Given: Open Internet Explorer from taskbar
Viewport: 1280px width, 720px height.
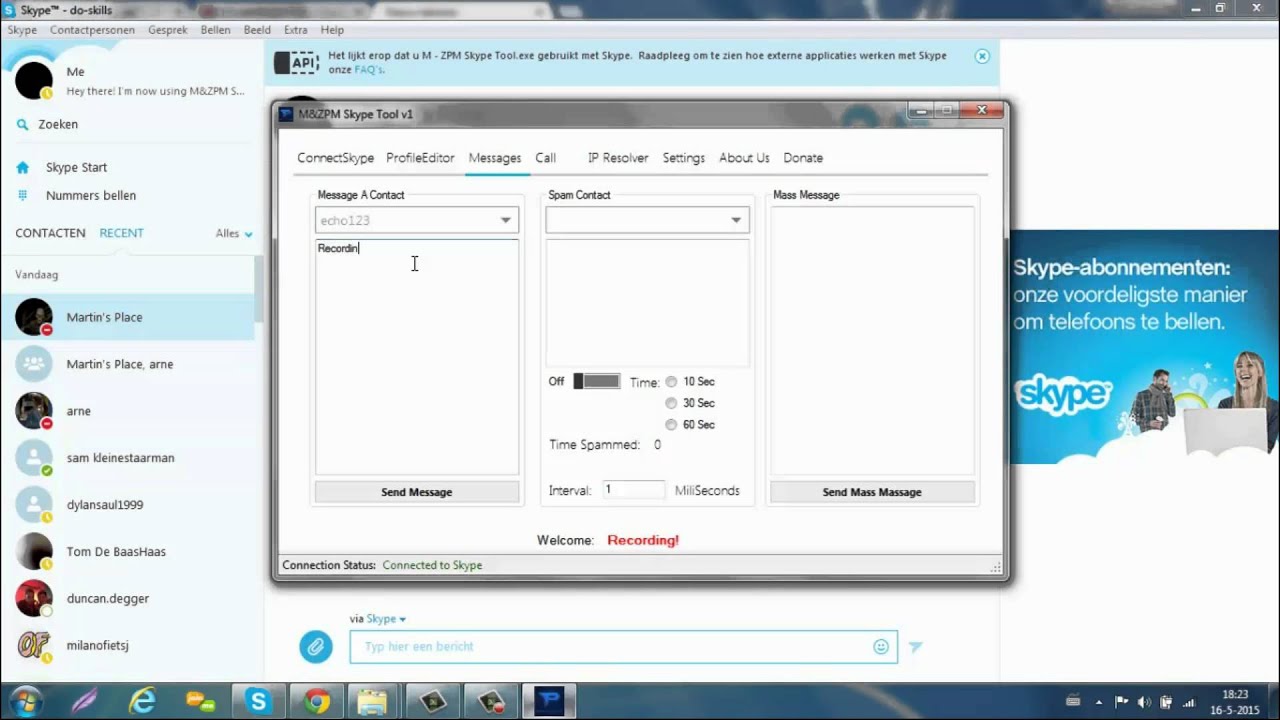Looking at the screenshot, I should click(x=144, y=702).
